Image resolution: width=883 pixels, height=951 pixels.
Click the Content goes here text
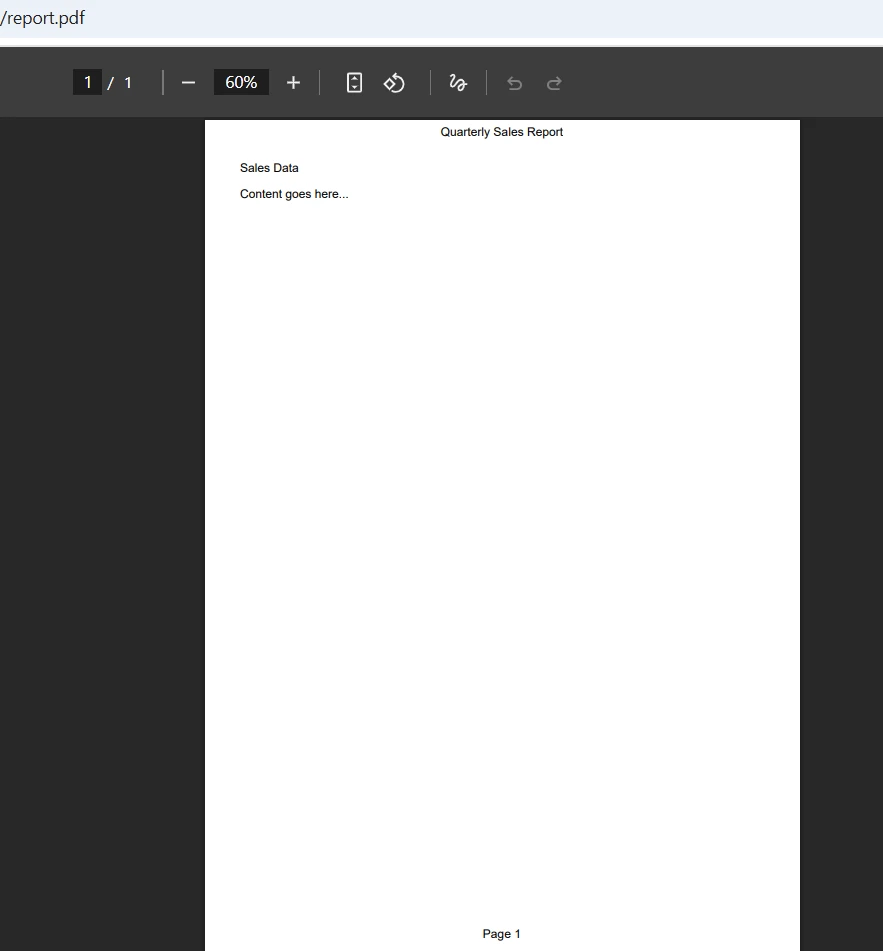click(x=293, y=193)
